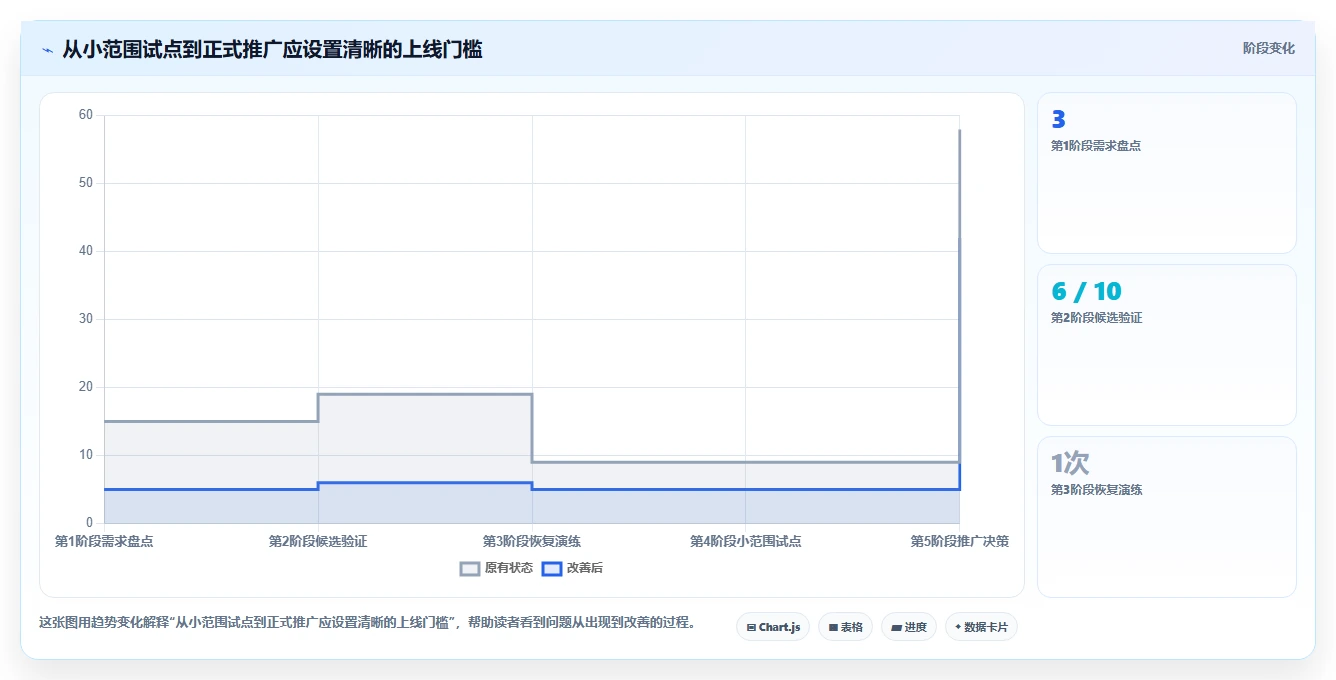Image resolution: width=1336 pixels, height=680 pixels.
Task: Click the x-axis label 第3阶段恢复演练
Action: pyautogui.click(x=532, y=541)
